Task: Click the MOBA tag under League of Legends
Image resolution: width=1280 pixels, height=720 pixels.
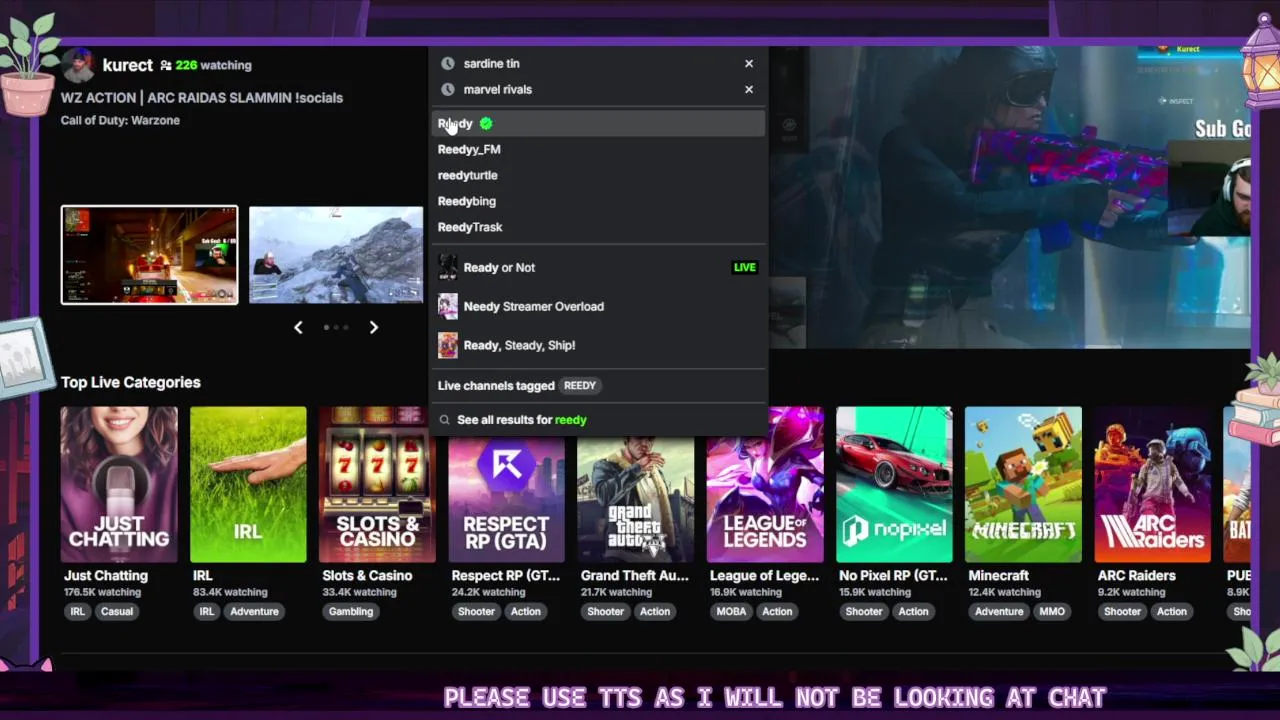Action: pyautogui.click(x=731, y=611)
